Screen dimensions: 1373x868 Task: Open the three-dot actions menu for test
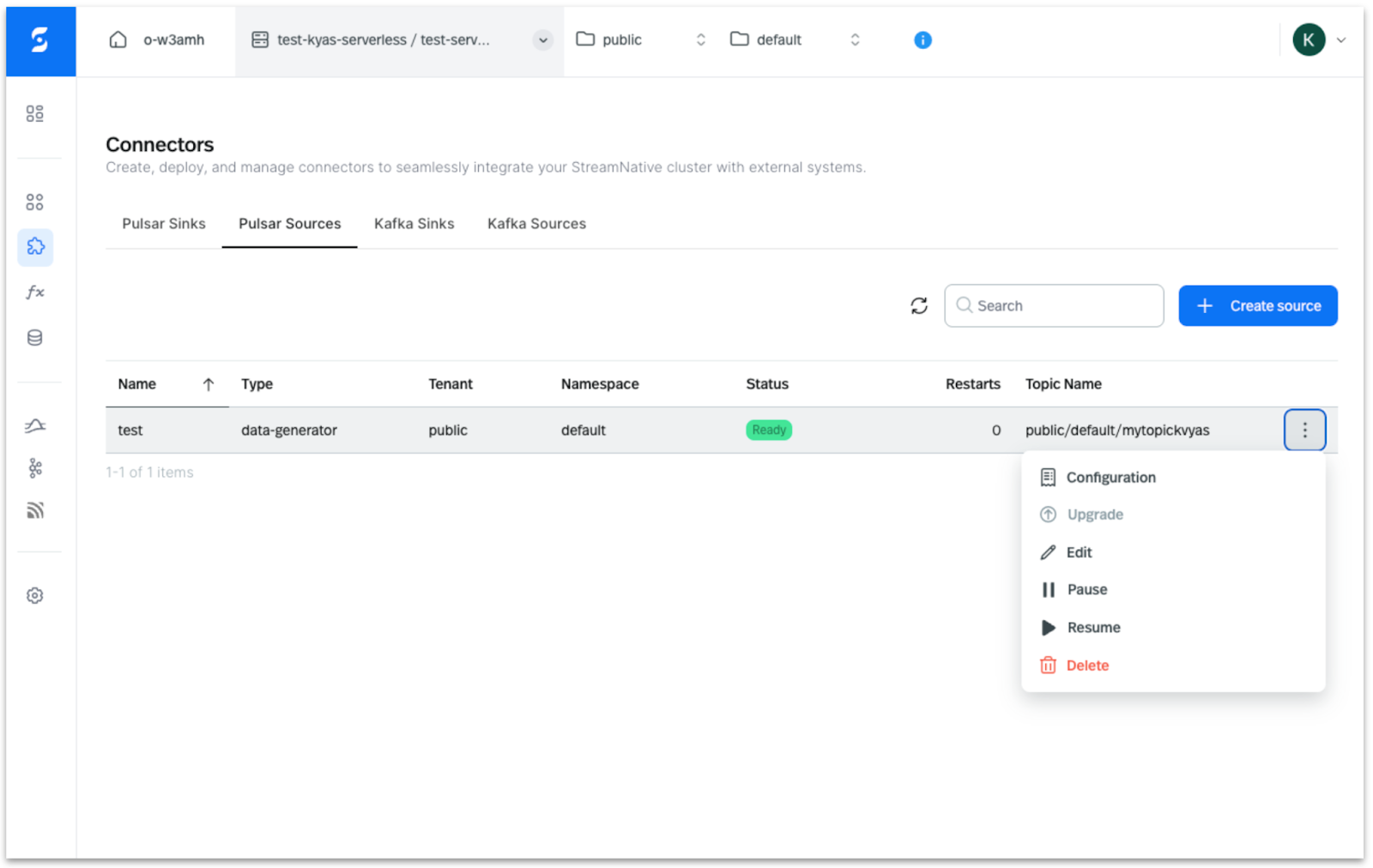(1304, 430)
